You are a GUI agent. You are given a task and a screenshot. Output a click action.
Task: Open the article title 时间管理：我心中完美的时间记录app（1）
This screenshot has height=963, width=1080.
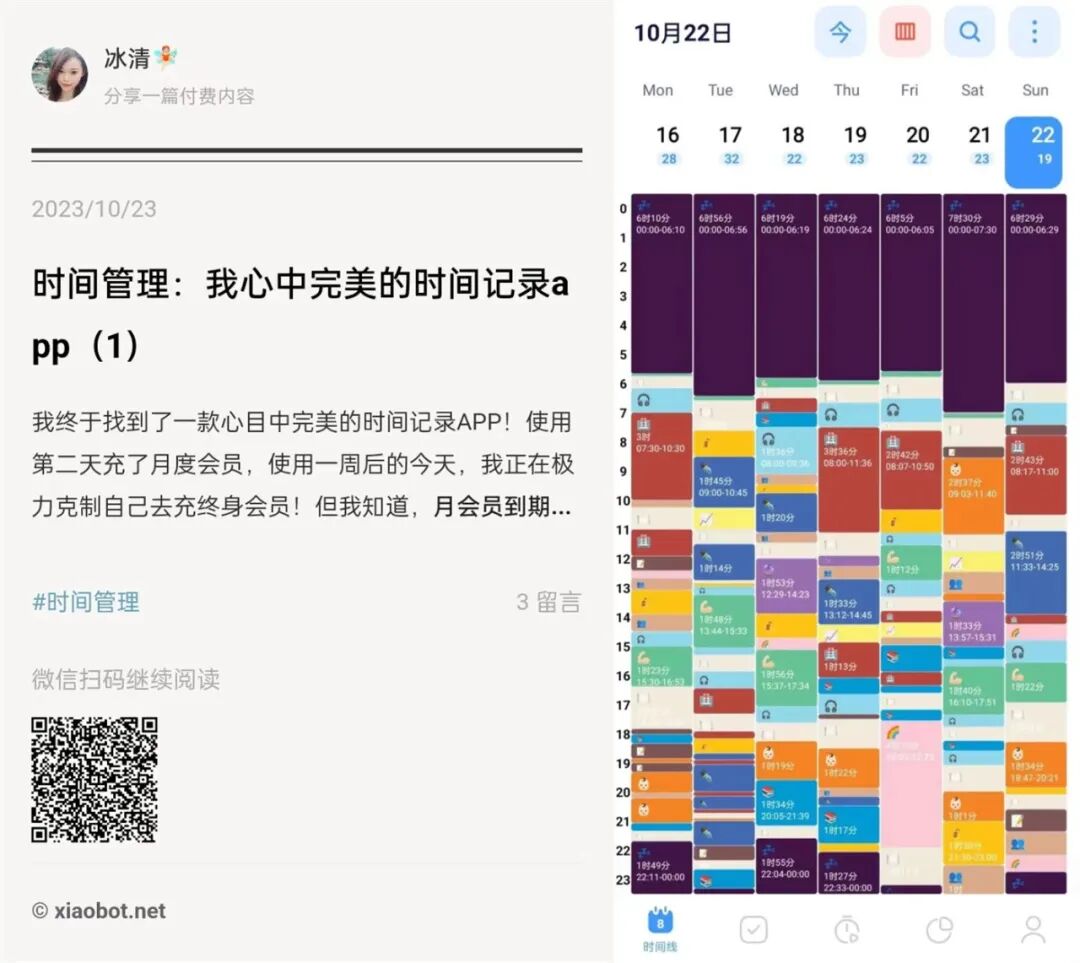coord(301,314)
